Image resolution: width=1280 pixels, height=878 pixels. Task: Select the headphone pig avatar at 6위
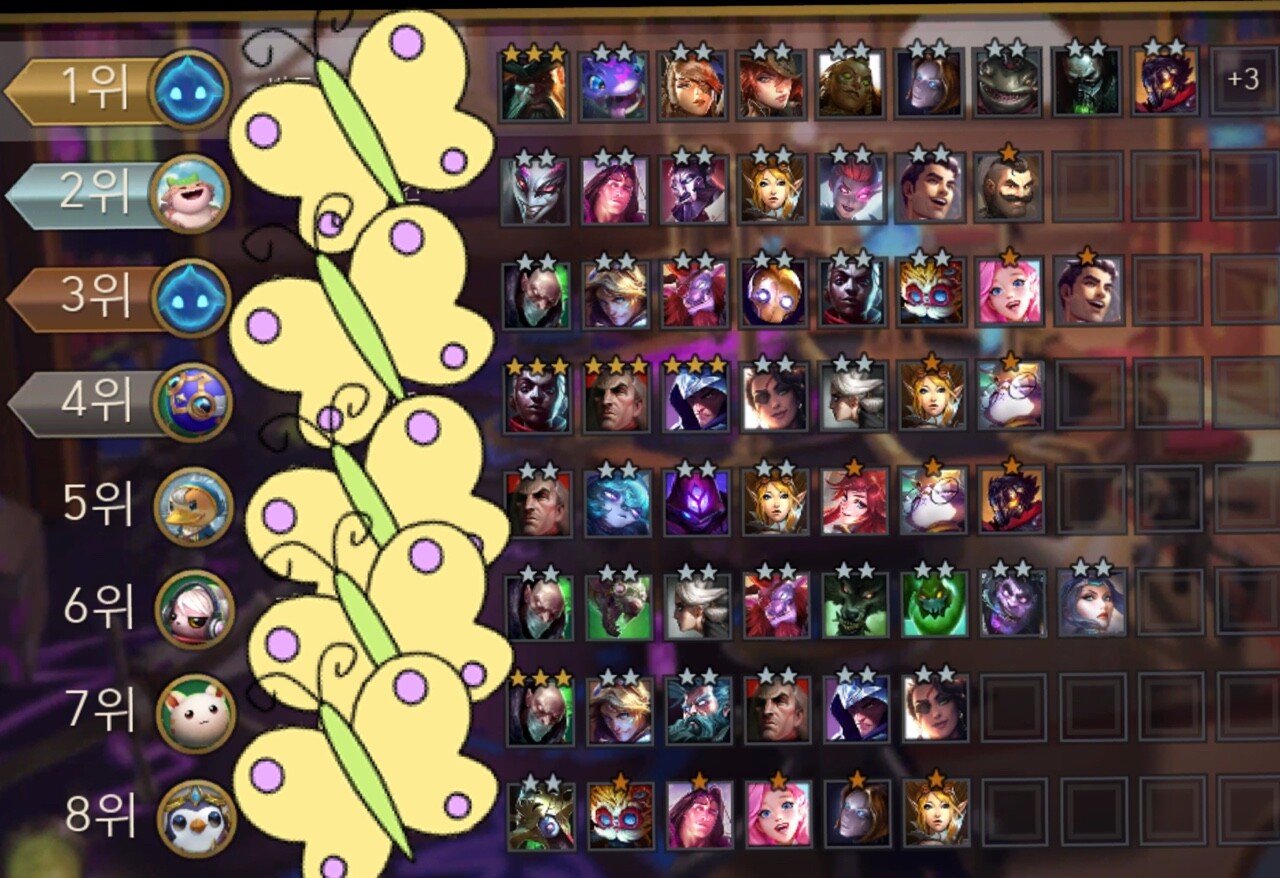click(195, 610)
